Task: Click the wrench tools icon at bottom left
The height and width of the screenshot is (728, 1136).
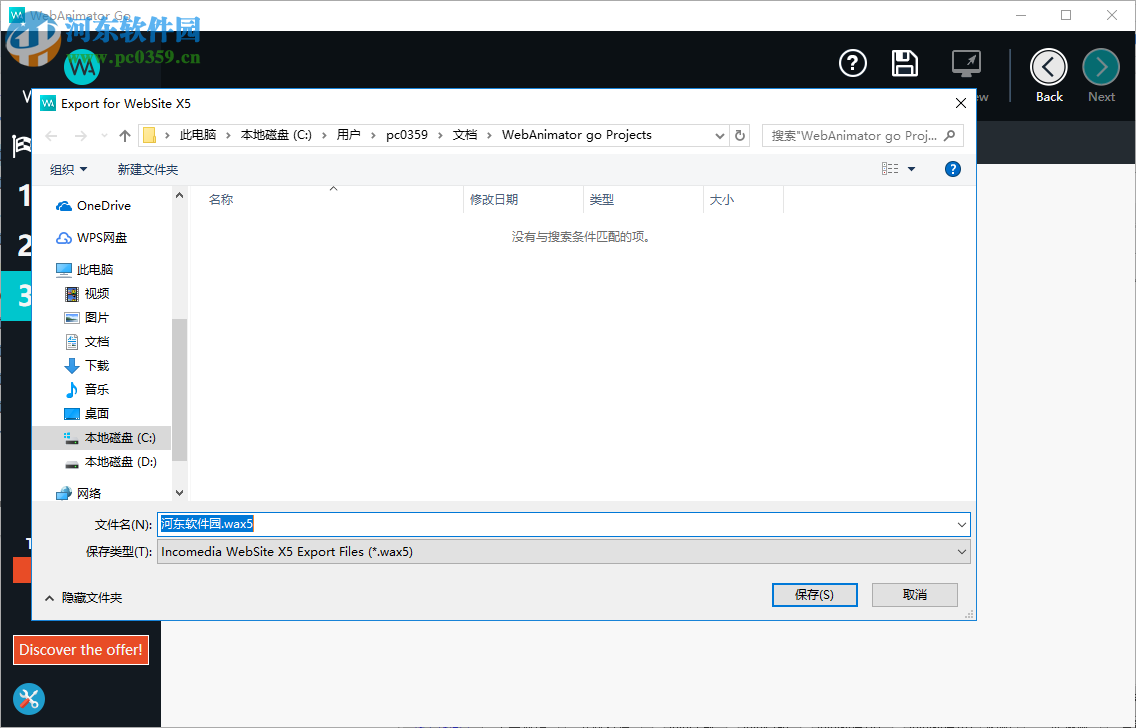Action: tap(28, 699)
